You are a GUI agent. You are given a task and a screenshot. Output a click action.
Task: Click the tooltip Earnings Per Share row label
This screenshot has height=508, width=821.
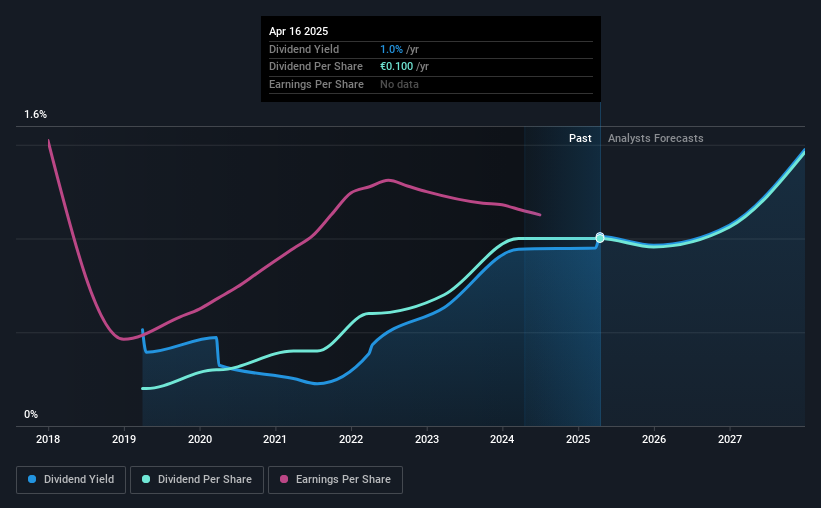316,84
